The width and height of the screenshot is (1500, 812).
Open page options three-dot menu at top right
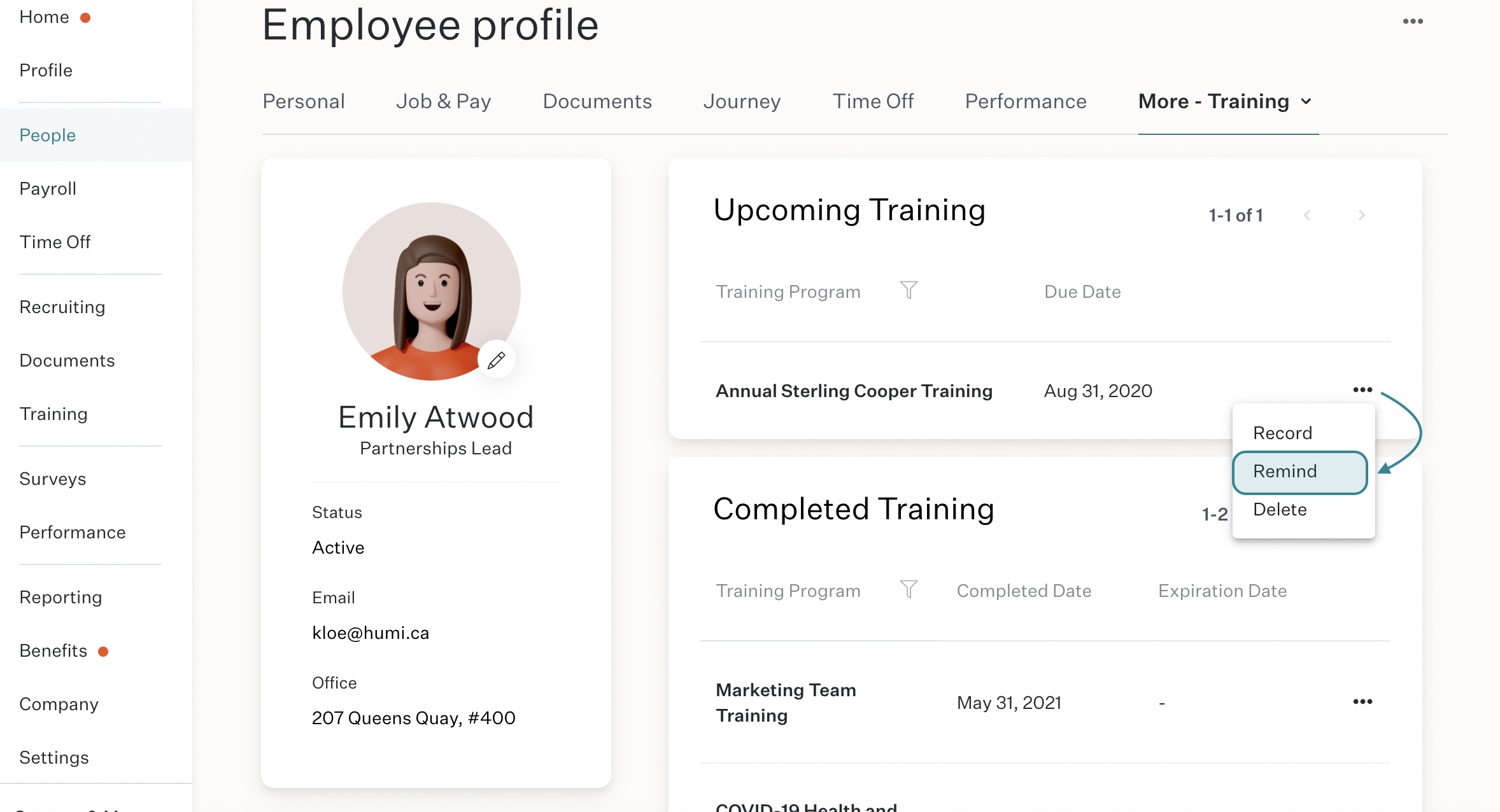(x=1413, y=22)
